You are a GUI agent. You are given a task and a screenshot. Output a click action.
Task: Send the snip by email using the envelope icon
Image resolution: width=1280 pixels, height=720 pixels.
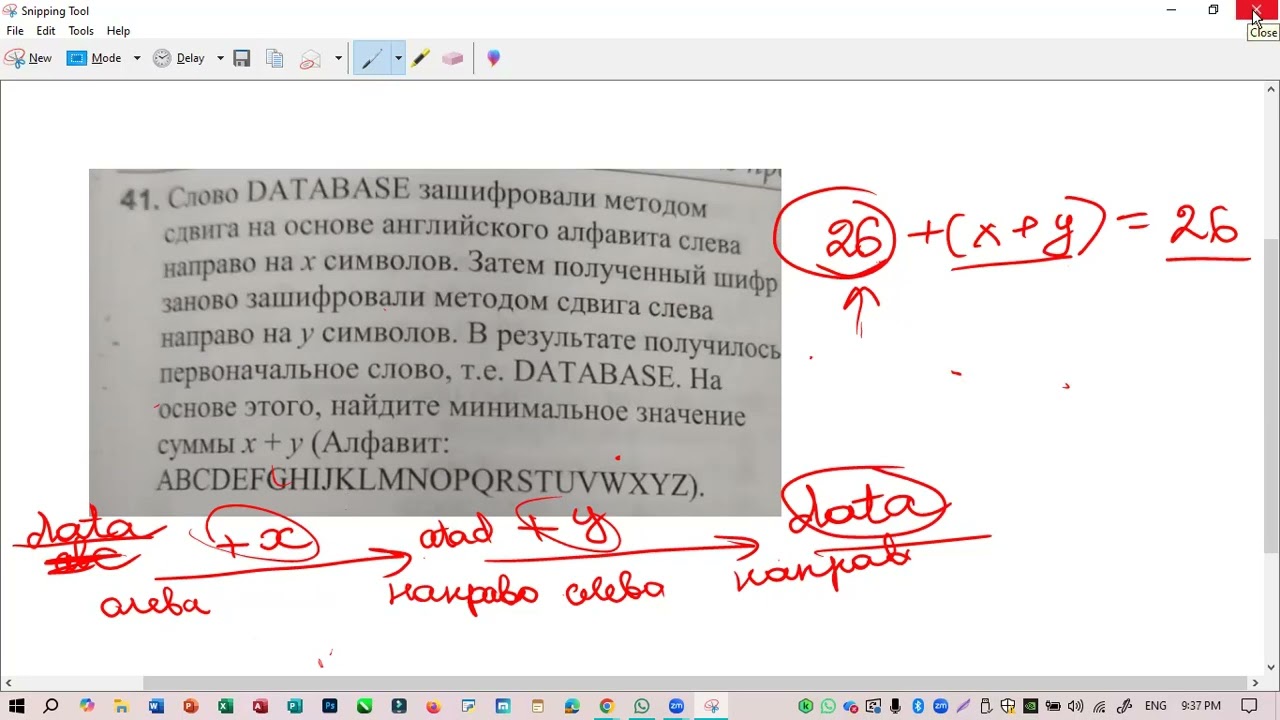[x=310, y=58]
